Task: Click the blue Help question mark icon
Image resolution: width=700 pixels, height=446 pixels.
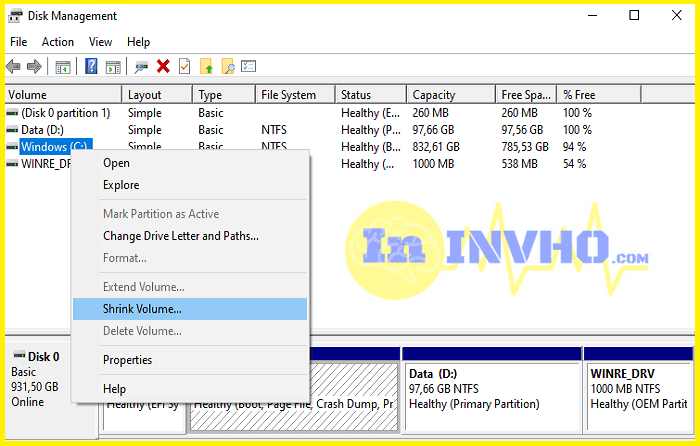Action: pos(91,67)
